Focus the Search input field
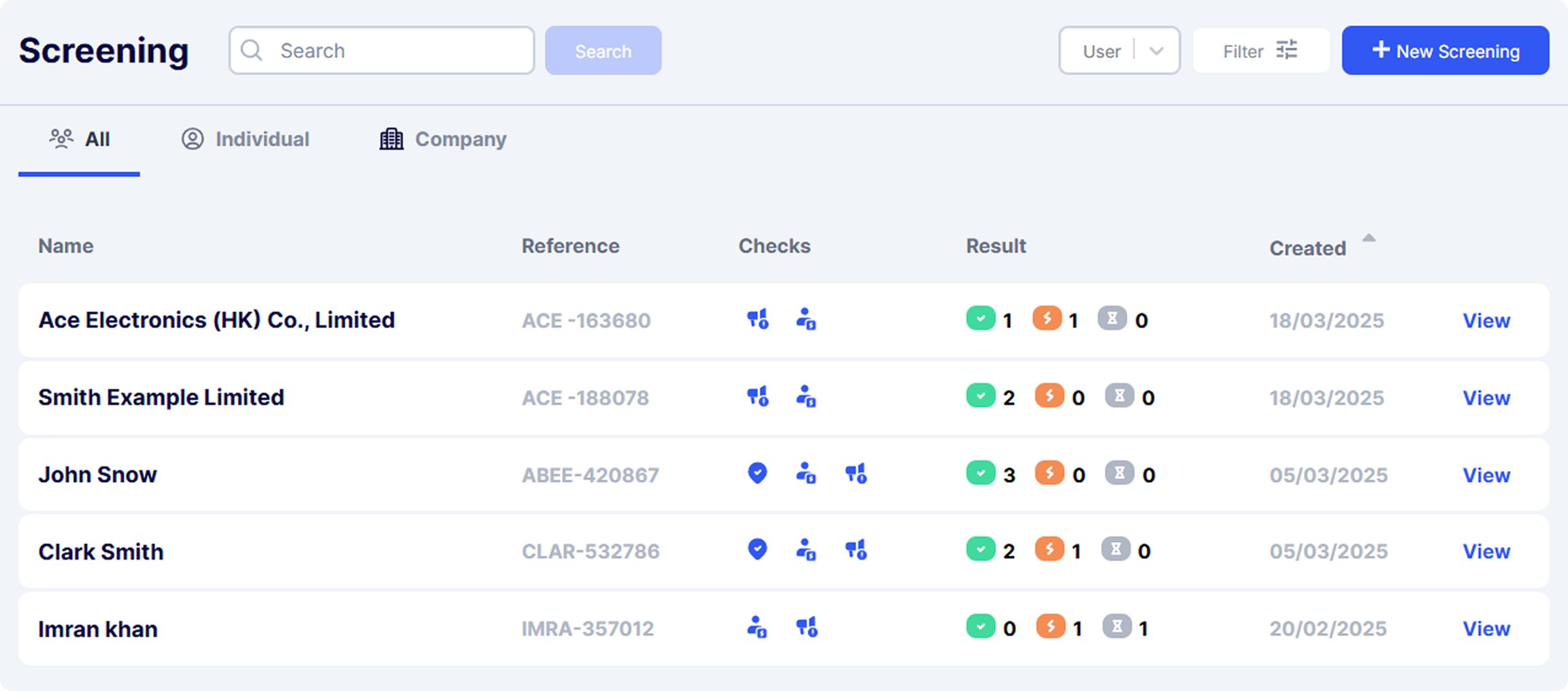Screen dimensions: 1568x691 pyautogui.click(x=382, y=50)
